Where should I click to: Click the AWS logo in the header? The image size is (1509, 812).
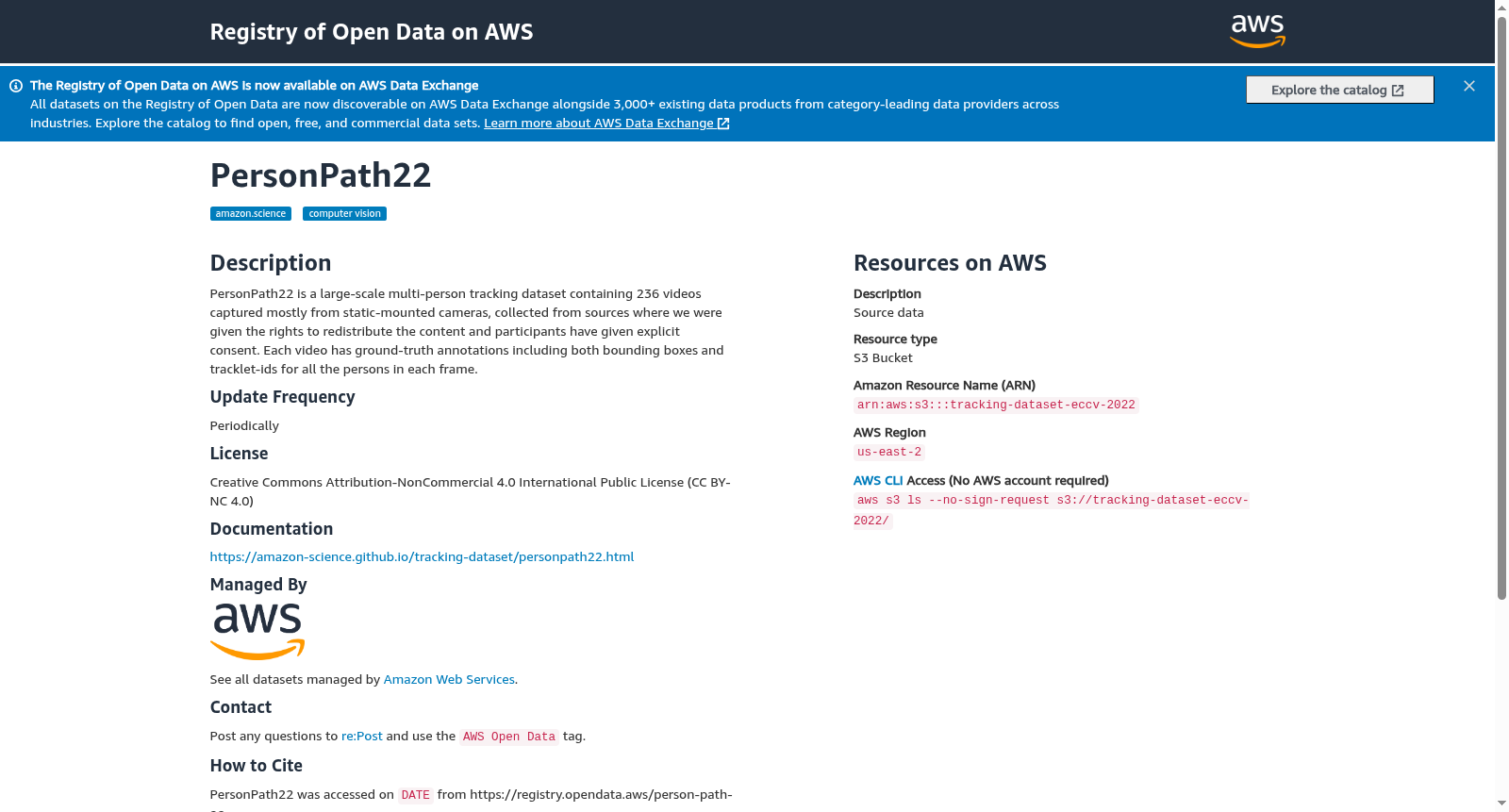pos(1257,31)
